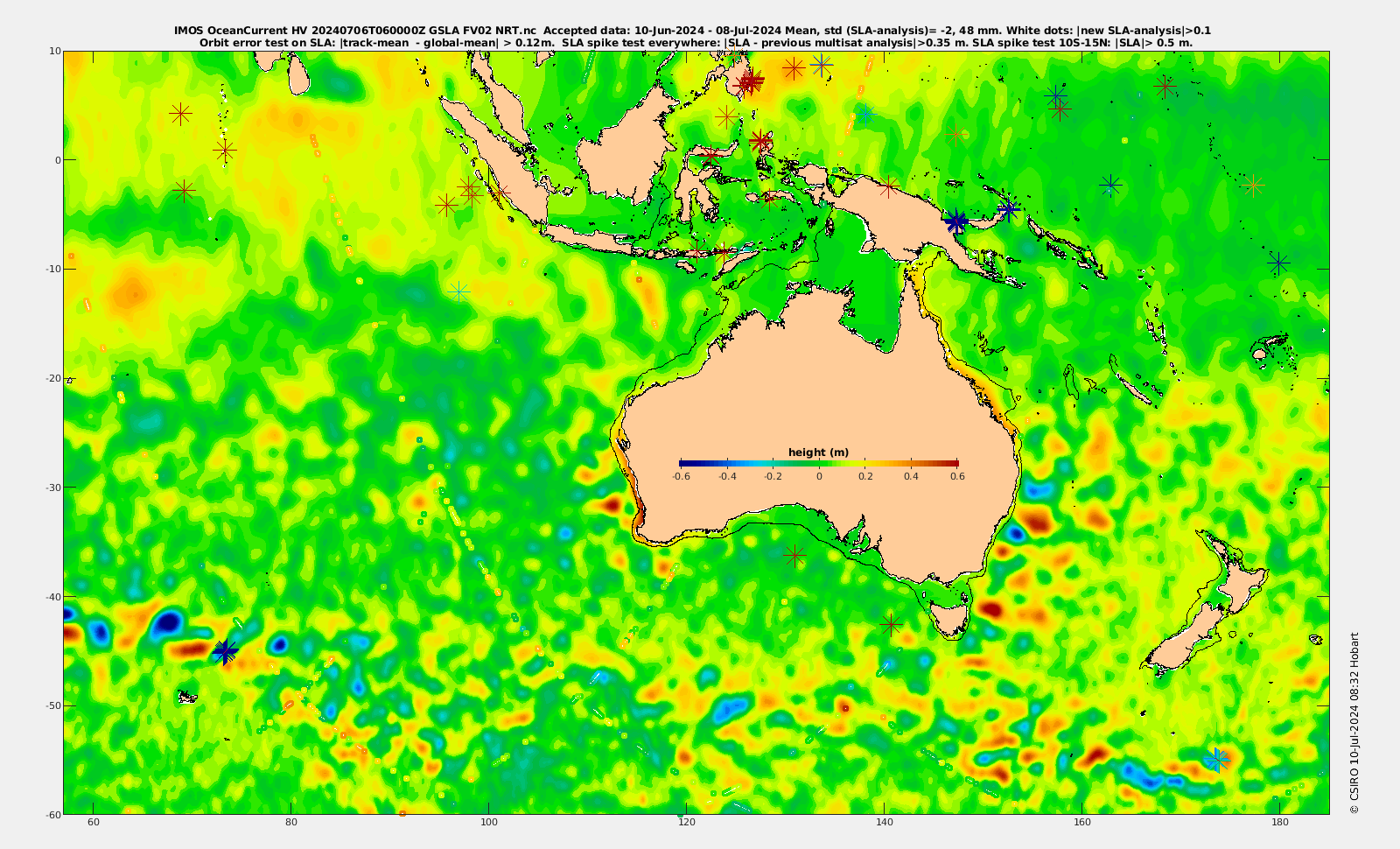Click the '-0.2' colorbar tick label
1400x849 pixels.
773,477
